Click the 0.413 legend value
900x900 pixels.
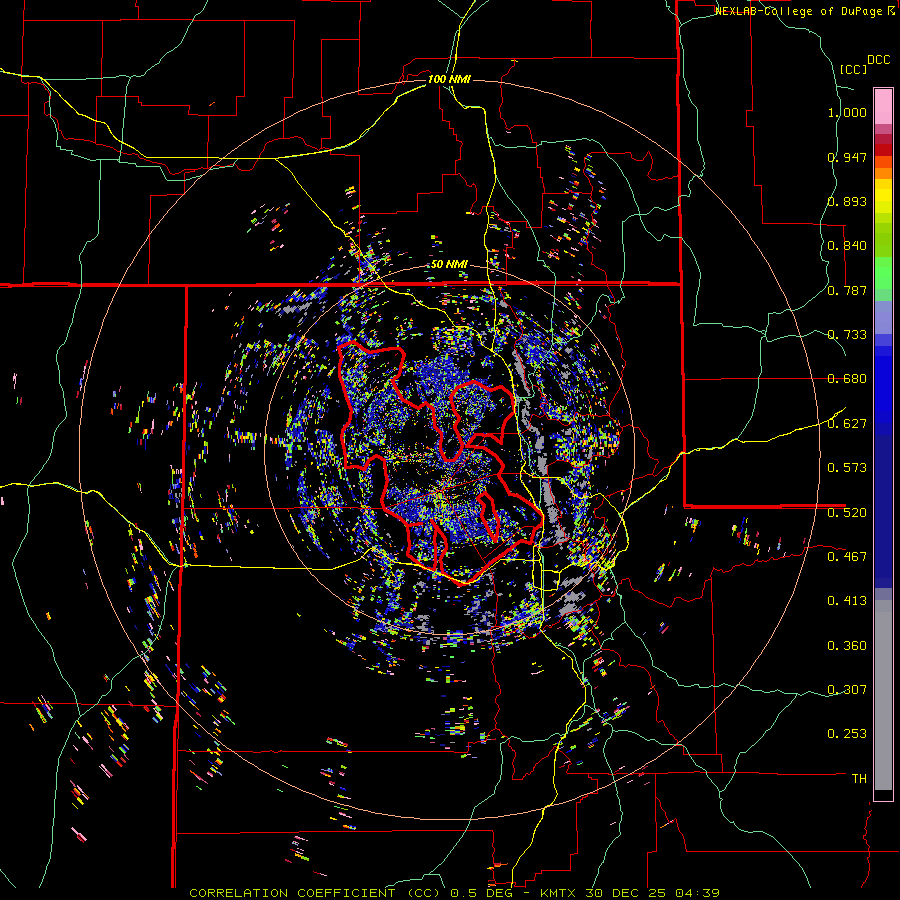(x=847, y=601)
